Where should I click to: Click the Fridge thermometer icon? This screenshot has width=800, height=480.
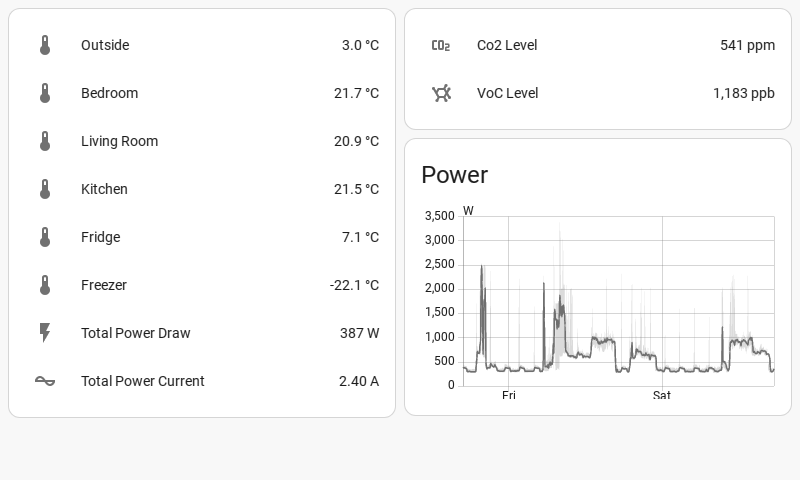click(x=45, y=237)
